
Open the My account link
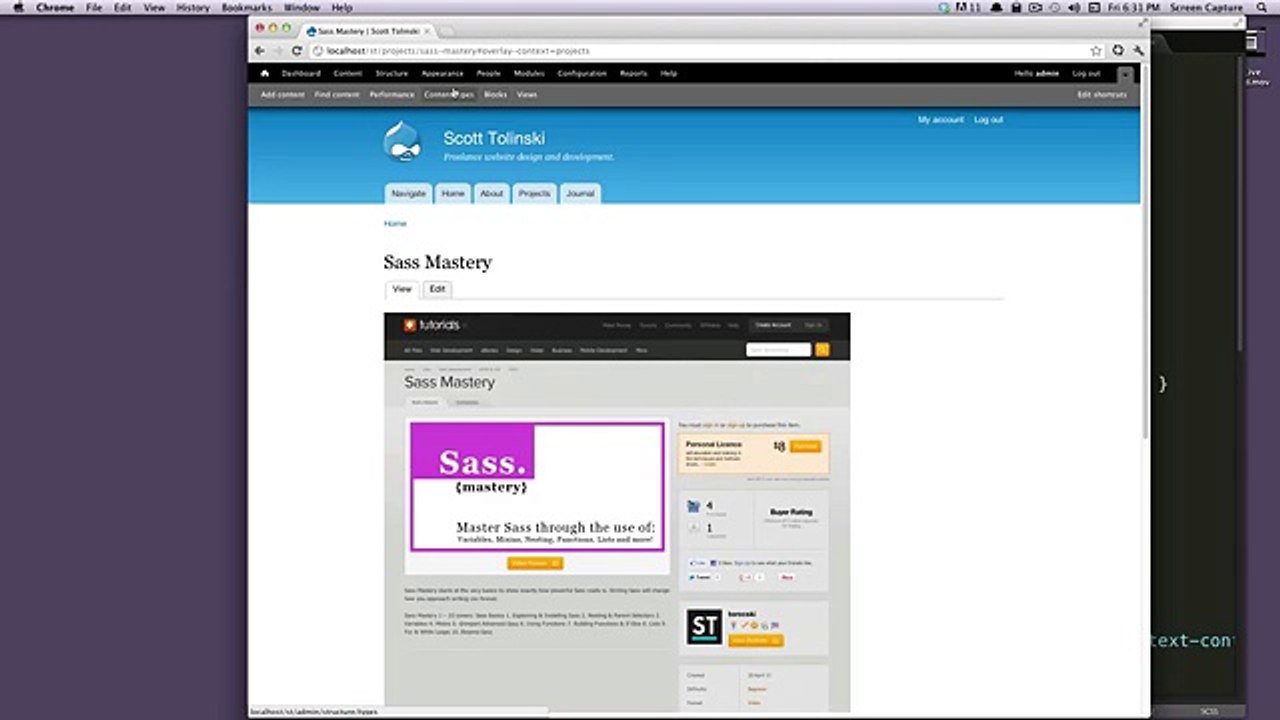point(941,119)
